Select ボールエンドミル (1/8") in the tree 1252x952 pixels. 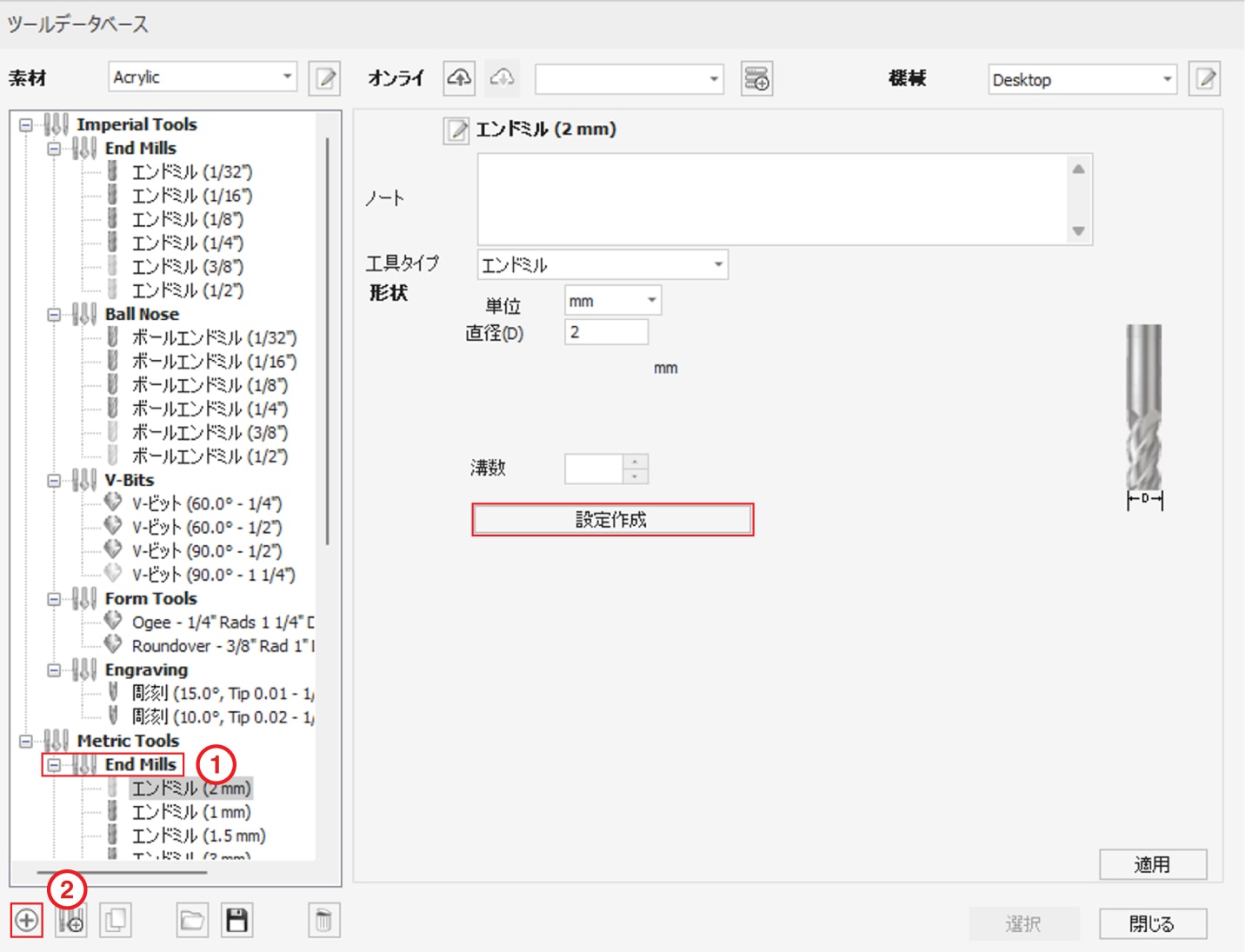209,385
